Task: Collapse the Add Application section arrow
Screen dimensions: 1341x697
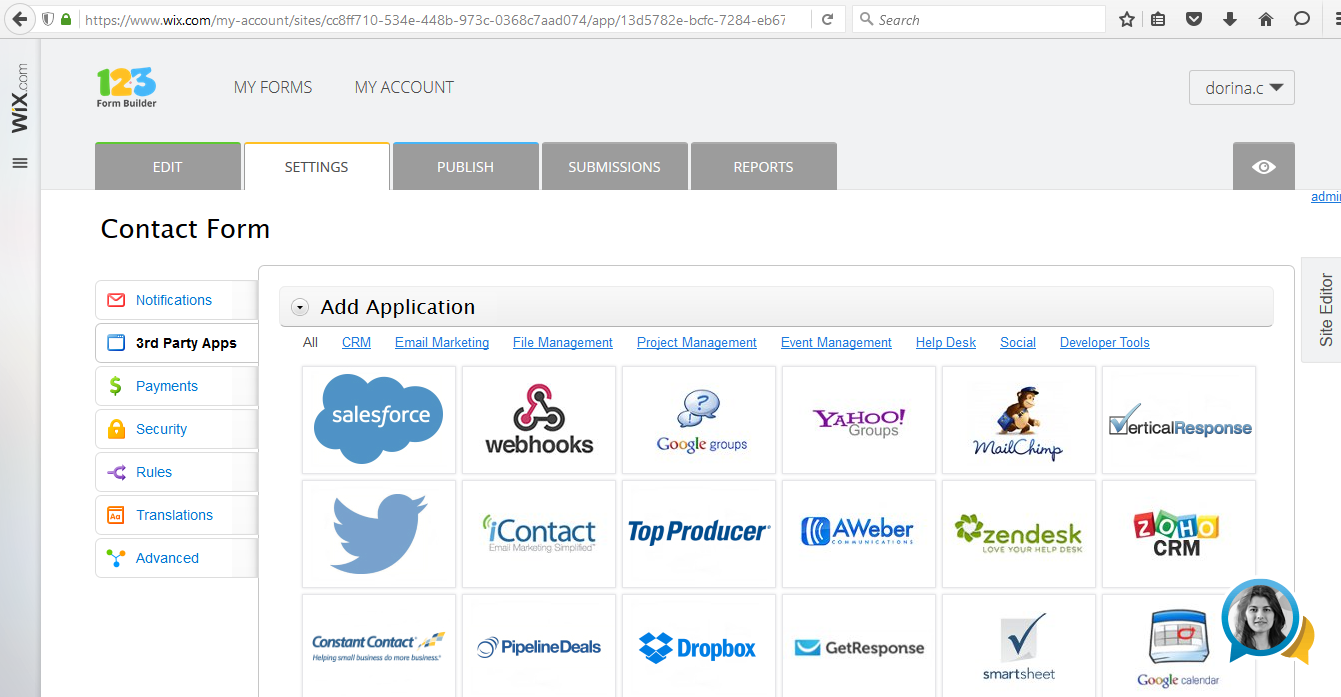Action: click(300, 307)
